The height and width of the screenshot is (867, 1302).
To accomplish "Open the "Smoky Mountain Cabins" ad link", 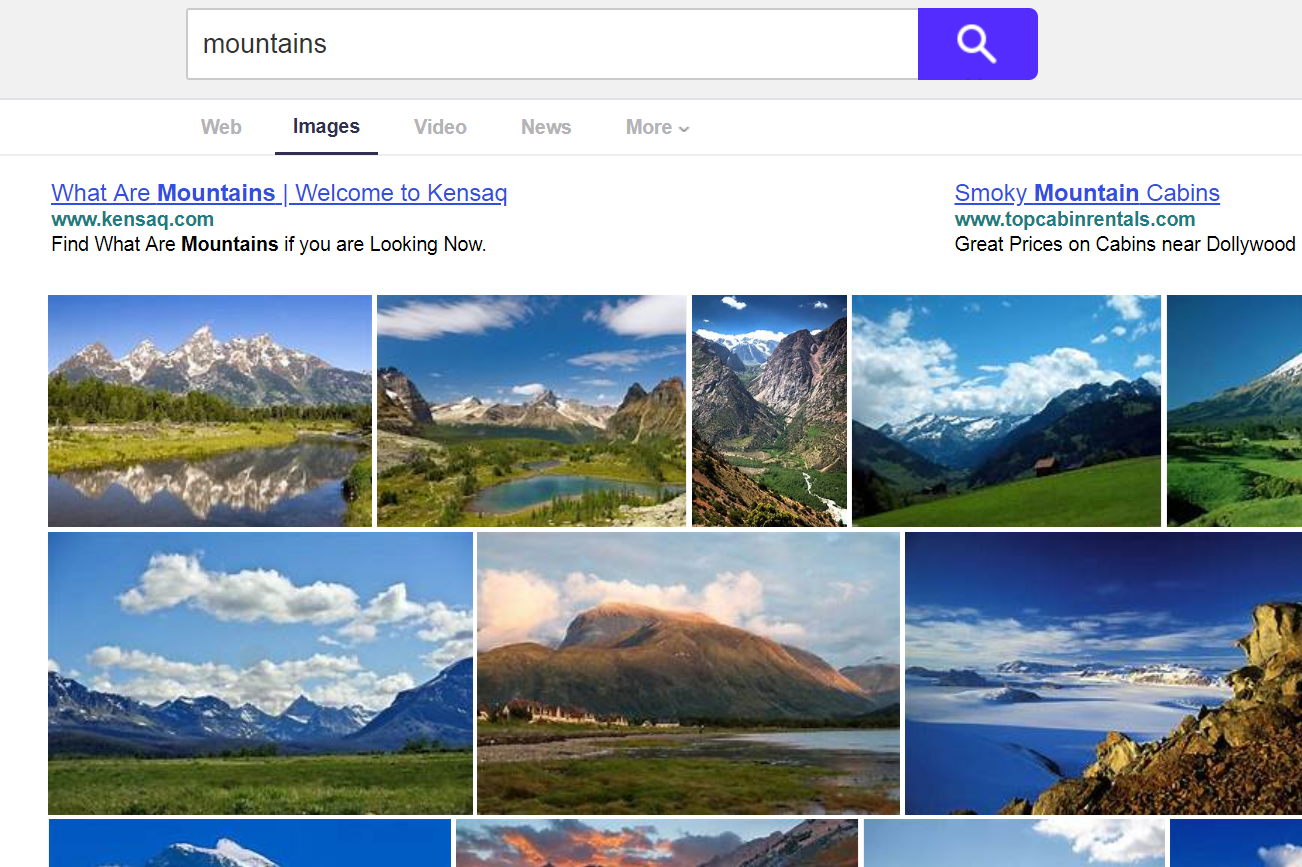I will coord(1087,193).
